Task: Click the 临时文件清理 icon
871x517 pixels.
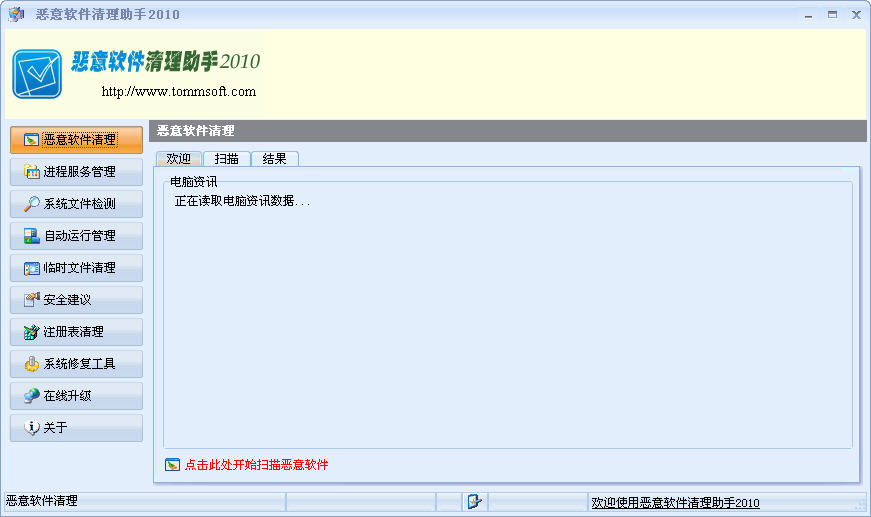Action: coord(32,268)
